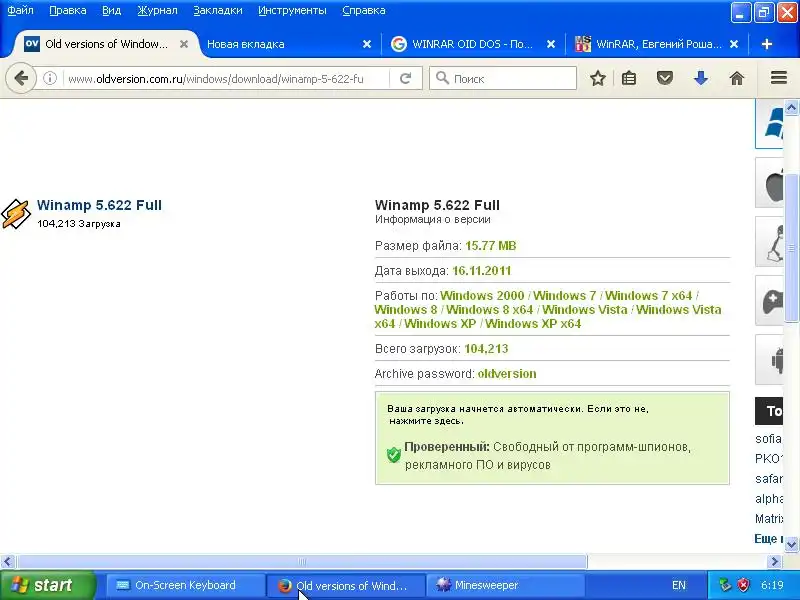Switch to On-Screen Keyboard in taskbar
Image resolution: width=800 pixels, height=600 pixels.
185,585
